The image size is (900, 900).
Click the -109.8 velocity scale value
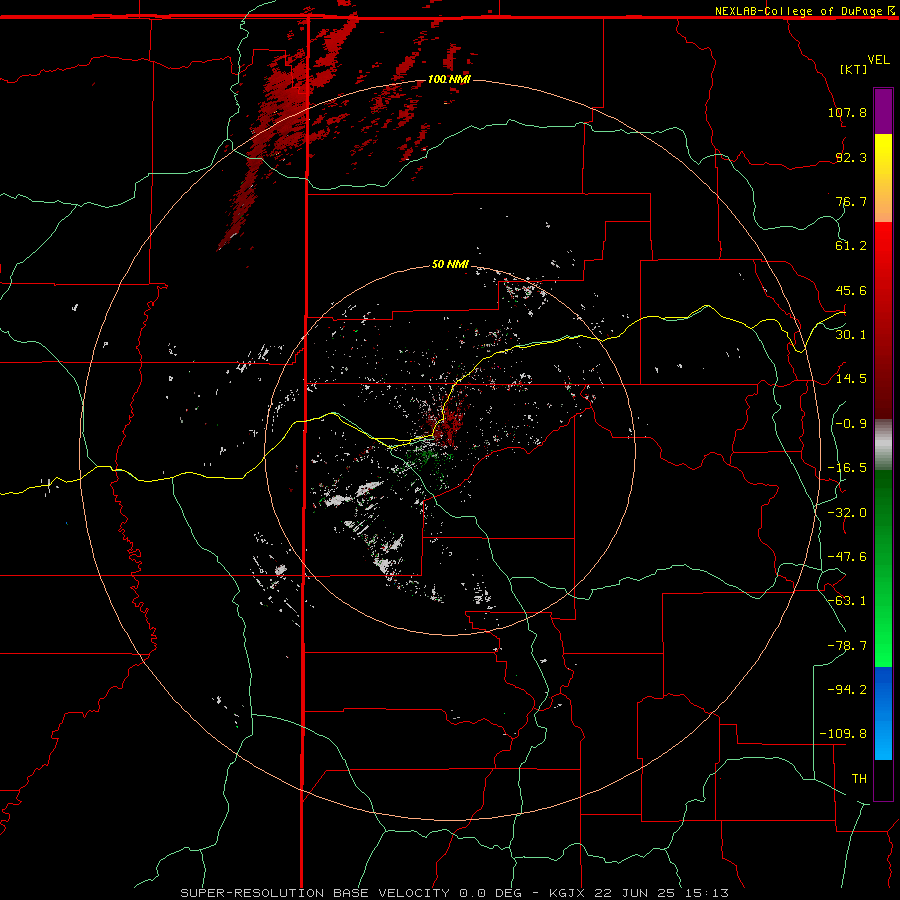pos(843,734)
